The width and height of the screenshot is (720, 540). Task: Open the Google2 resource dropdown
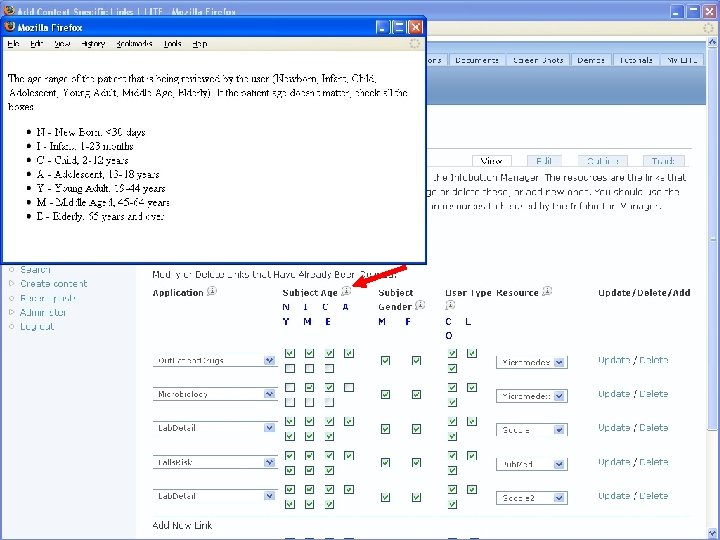point(532,498)
